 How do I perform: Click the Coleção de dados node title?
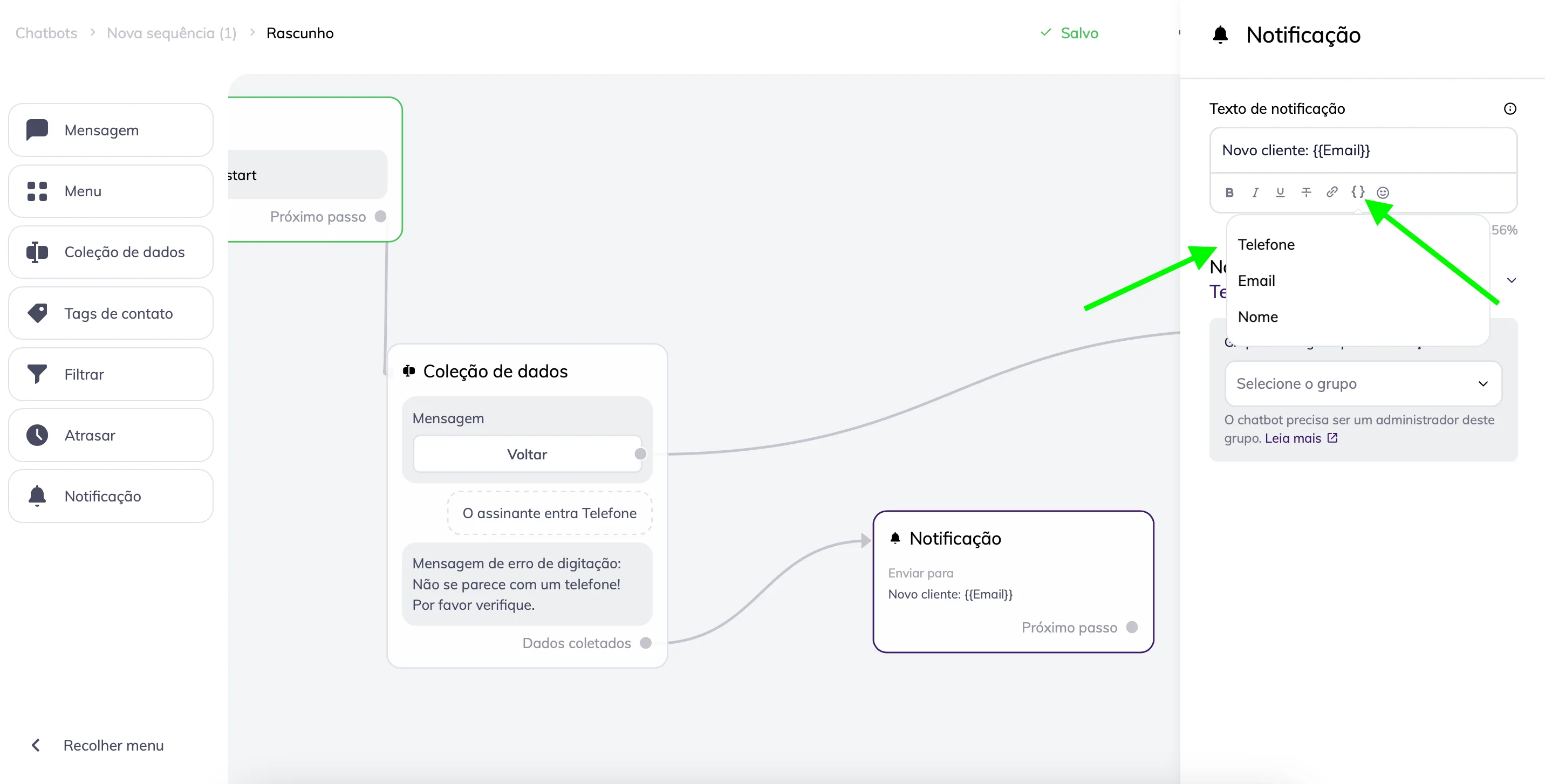495,372
